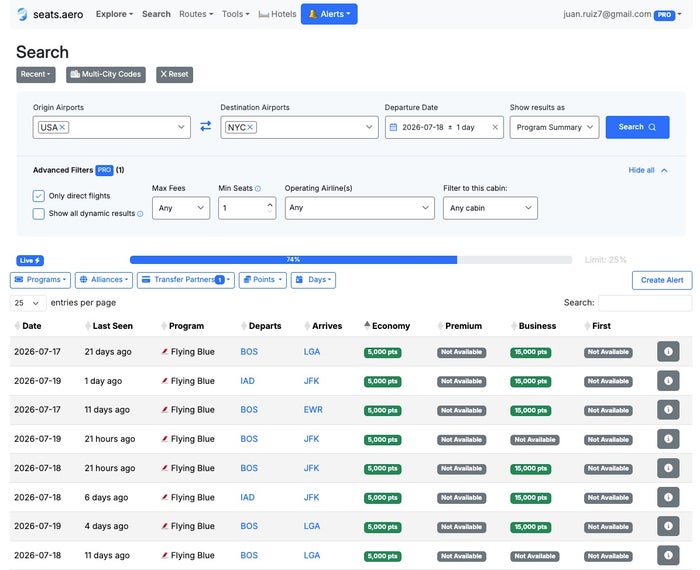This screenshot has height=570, width=700.
Task: Click the Live status badge
Action: tap(30, 260)
